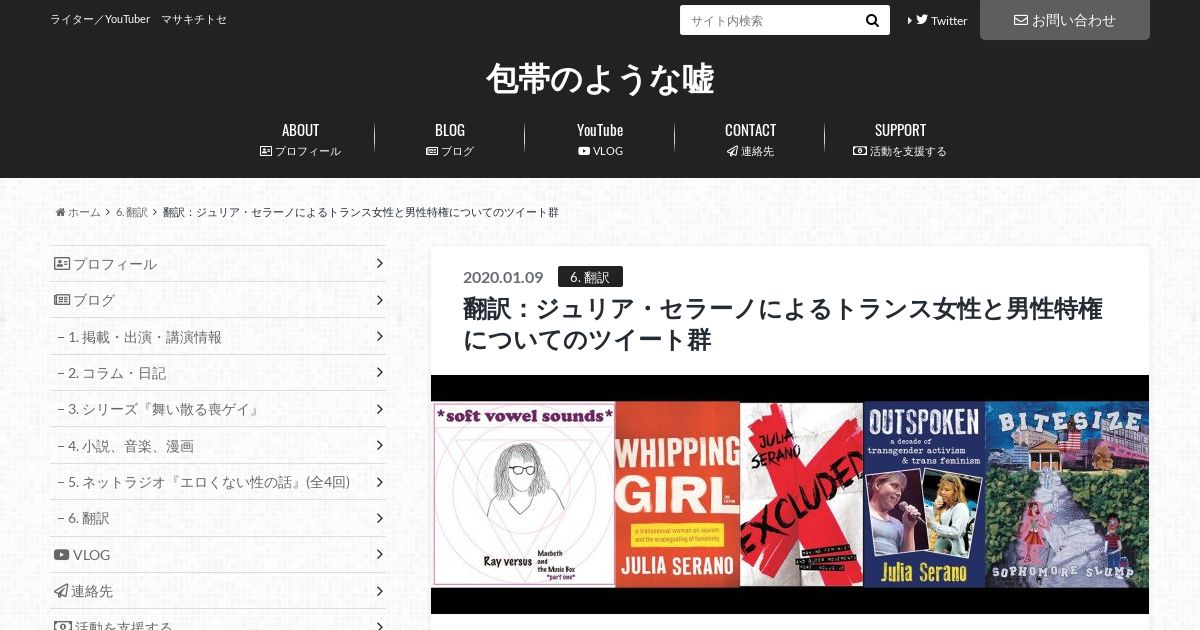Click the Whipping Girl book cover

(x=677, y=494)
